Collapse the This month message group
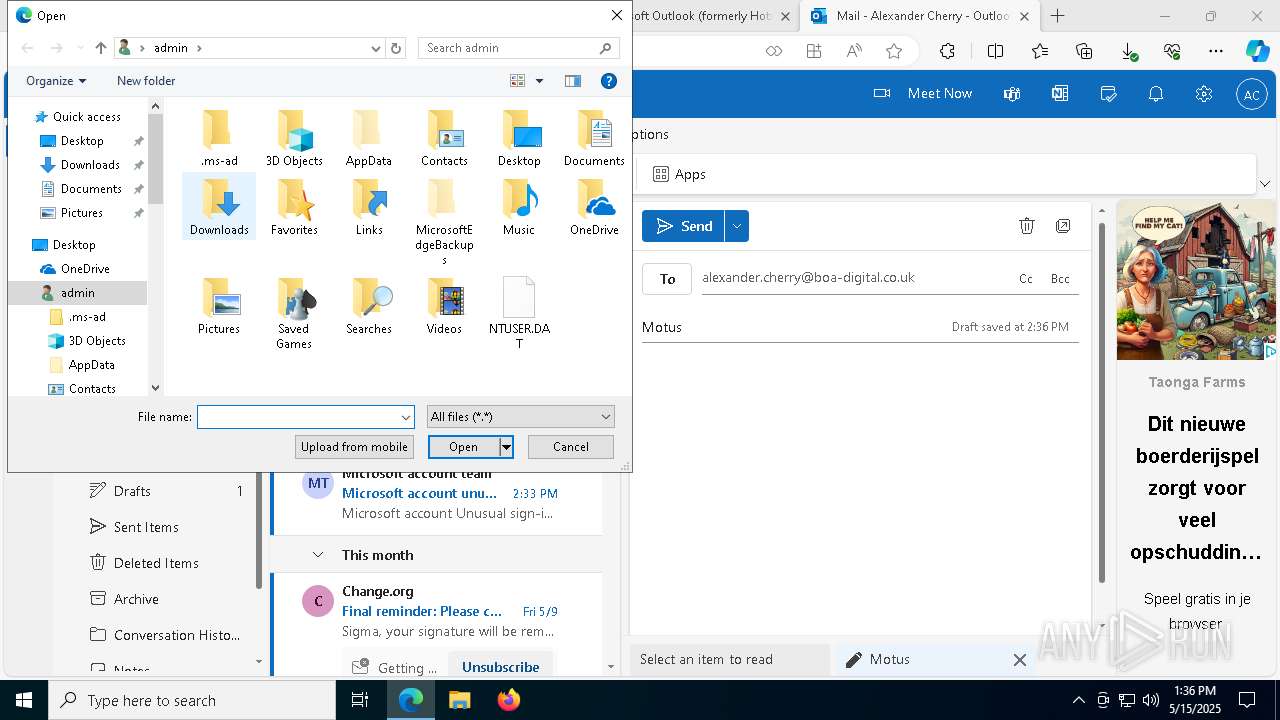 click(318, 555)
